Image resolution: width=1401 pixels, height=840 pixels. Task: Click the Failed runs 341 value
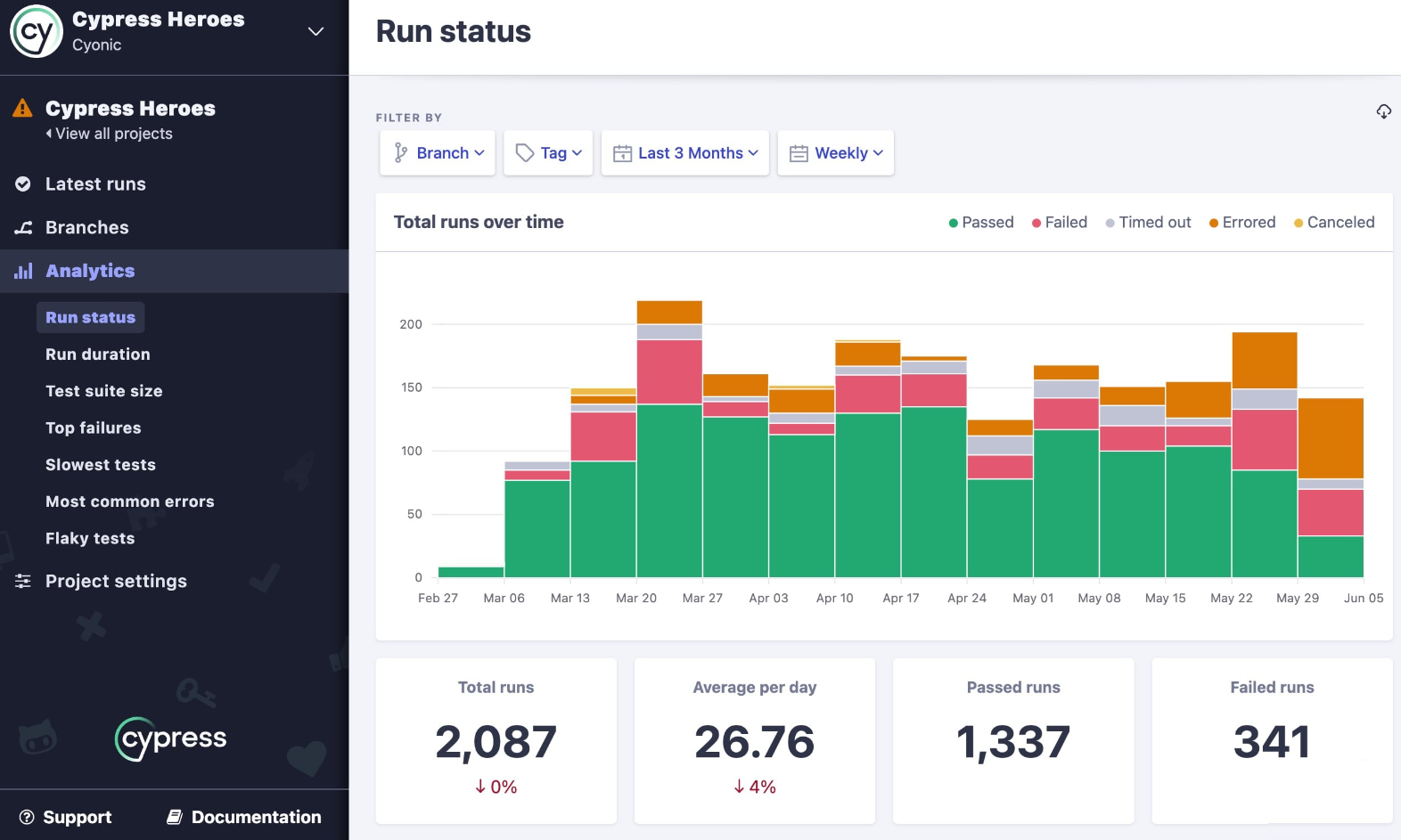pos(1272,742)
